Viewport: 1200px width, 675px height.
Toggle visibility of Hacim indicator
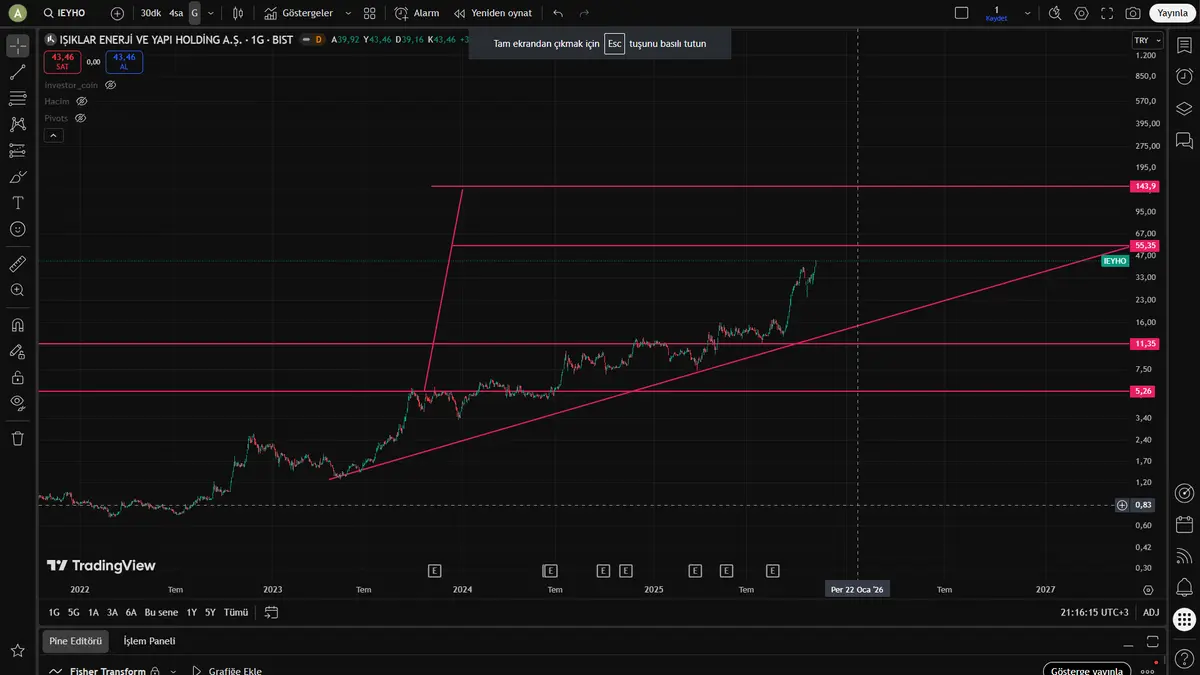(x=82, y=101)
